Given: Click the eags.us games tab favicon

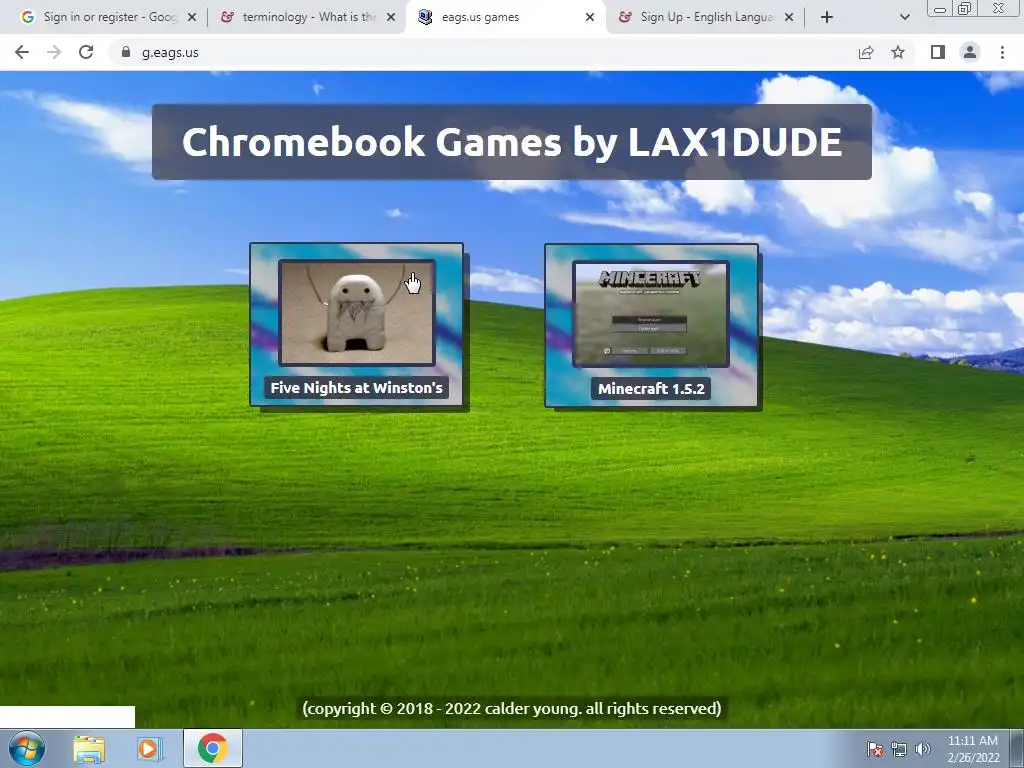Looking at the screenshot, I should pos(425,17).
